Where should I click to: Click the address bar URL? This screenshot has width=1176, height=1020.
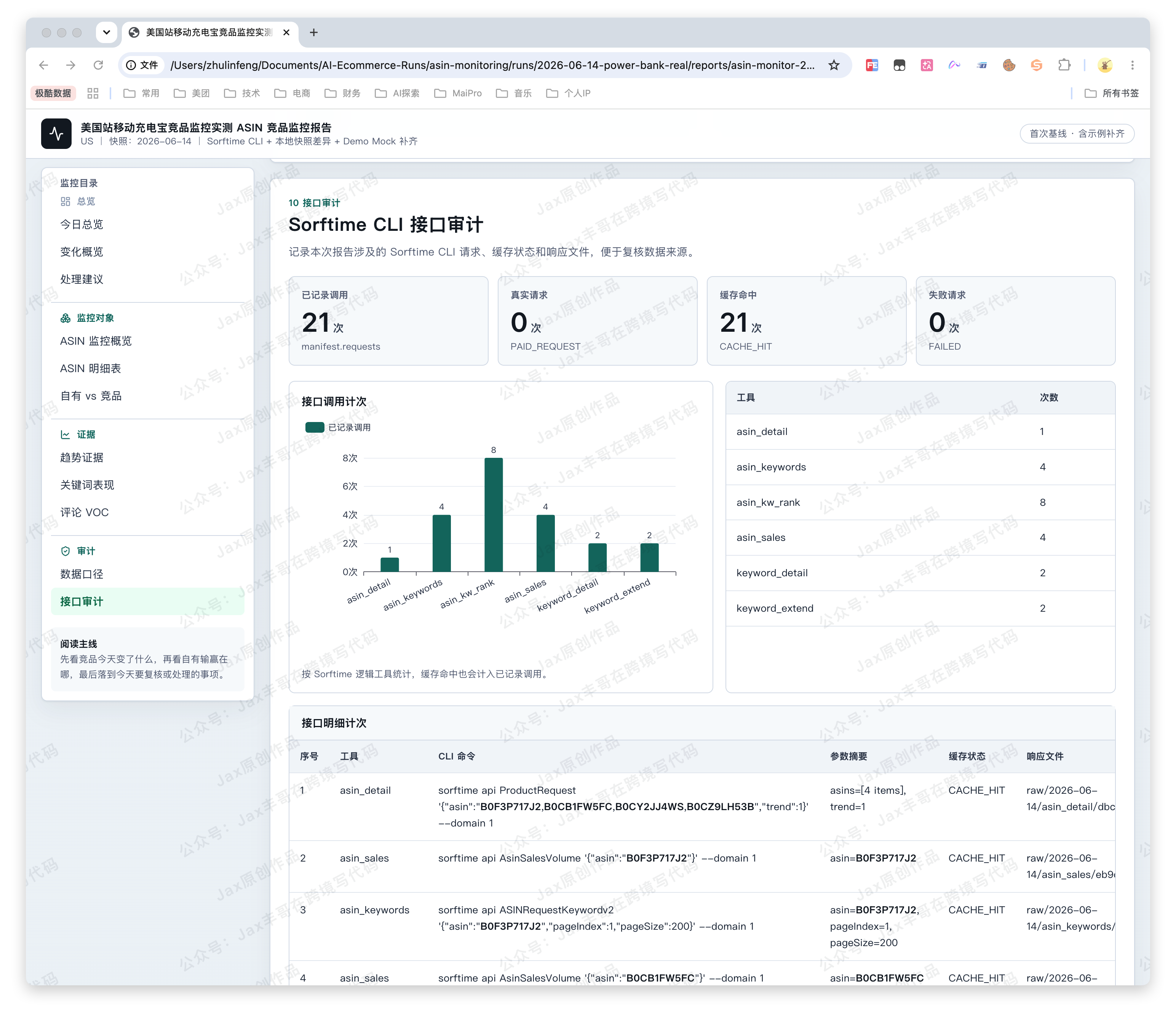click(492, 66)
